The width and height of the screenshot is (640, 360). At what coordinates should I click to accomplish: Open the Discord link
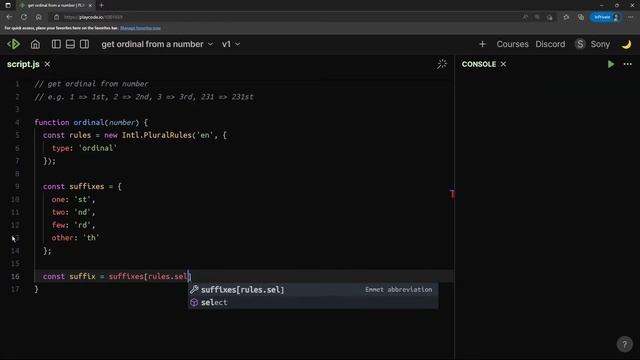pos(550,44)
